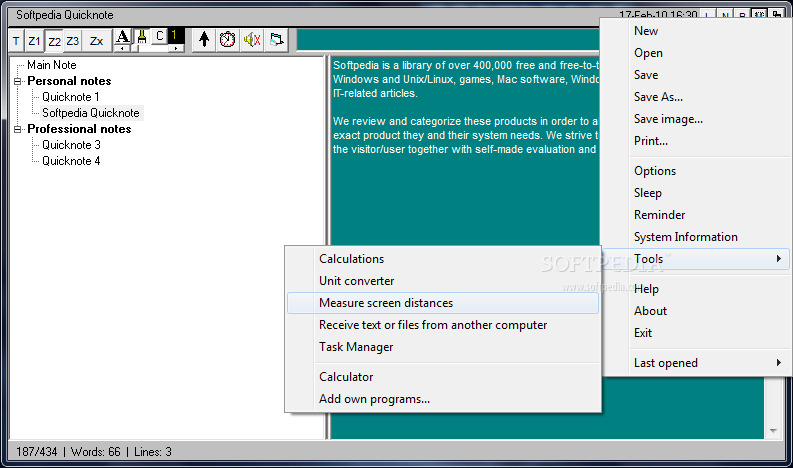Click the paintbrush background color icon
The height and width of the screenshot is (468, 793).
(142, 37)
